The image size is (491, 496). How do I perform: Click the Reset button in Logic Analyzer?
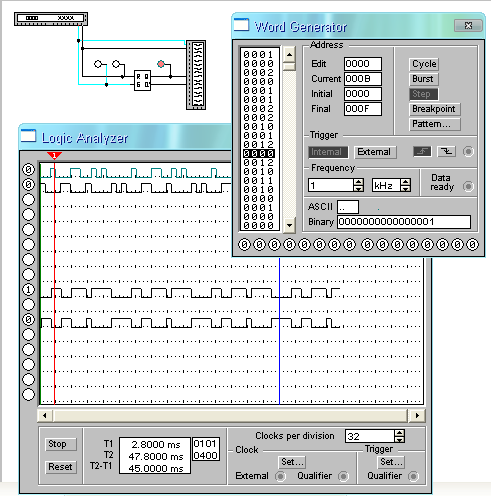(x=61, y=467)
